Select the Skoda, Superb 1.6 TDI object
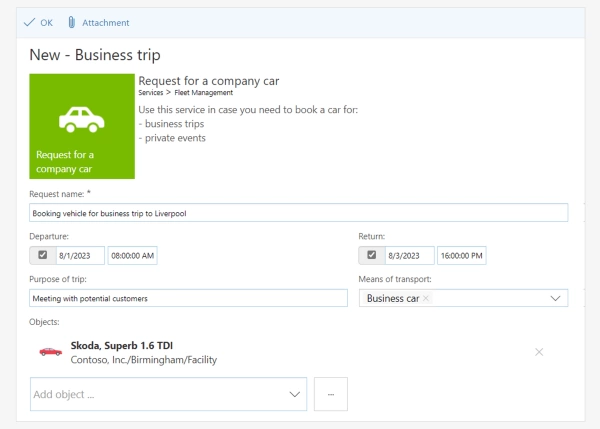Image resolution: width=600 pixels, height=429 pixels. click(122, 346)
